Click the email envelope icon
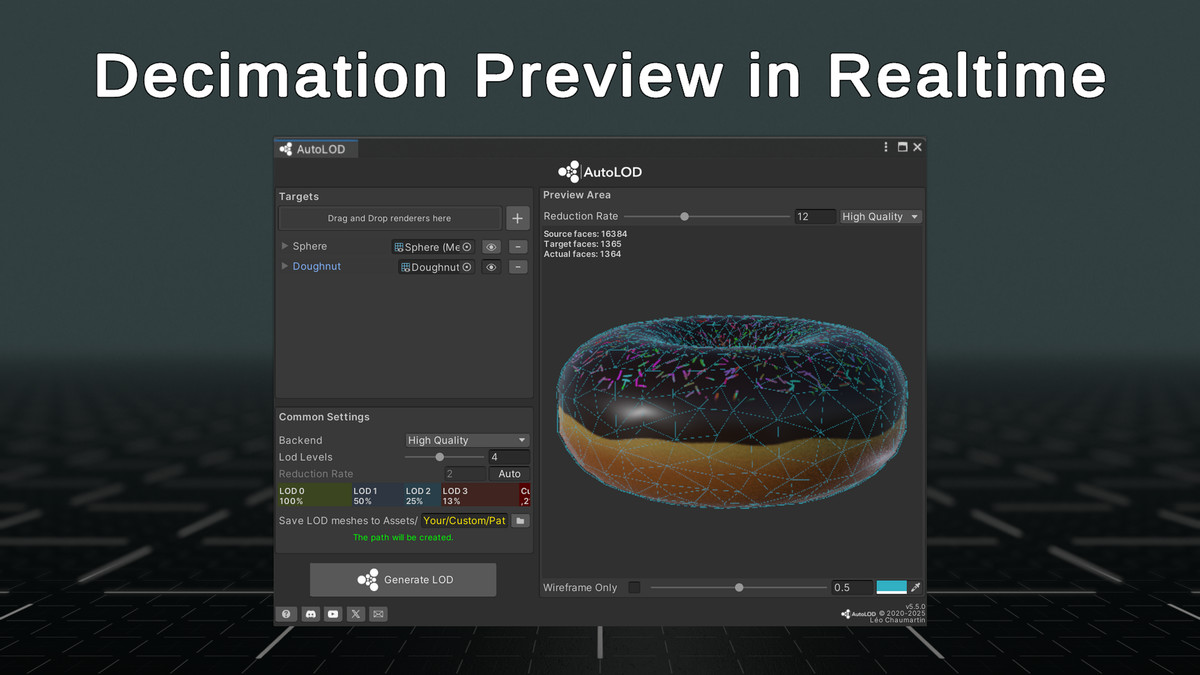The width and height of the screenshot is (1200, 675). click(x=378, y=614)
